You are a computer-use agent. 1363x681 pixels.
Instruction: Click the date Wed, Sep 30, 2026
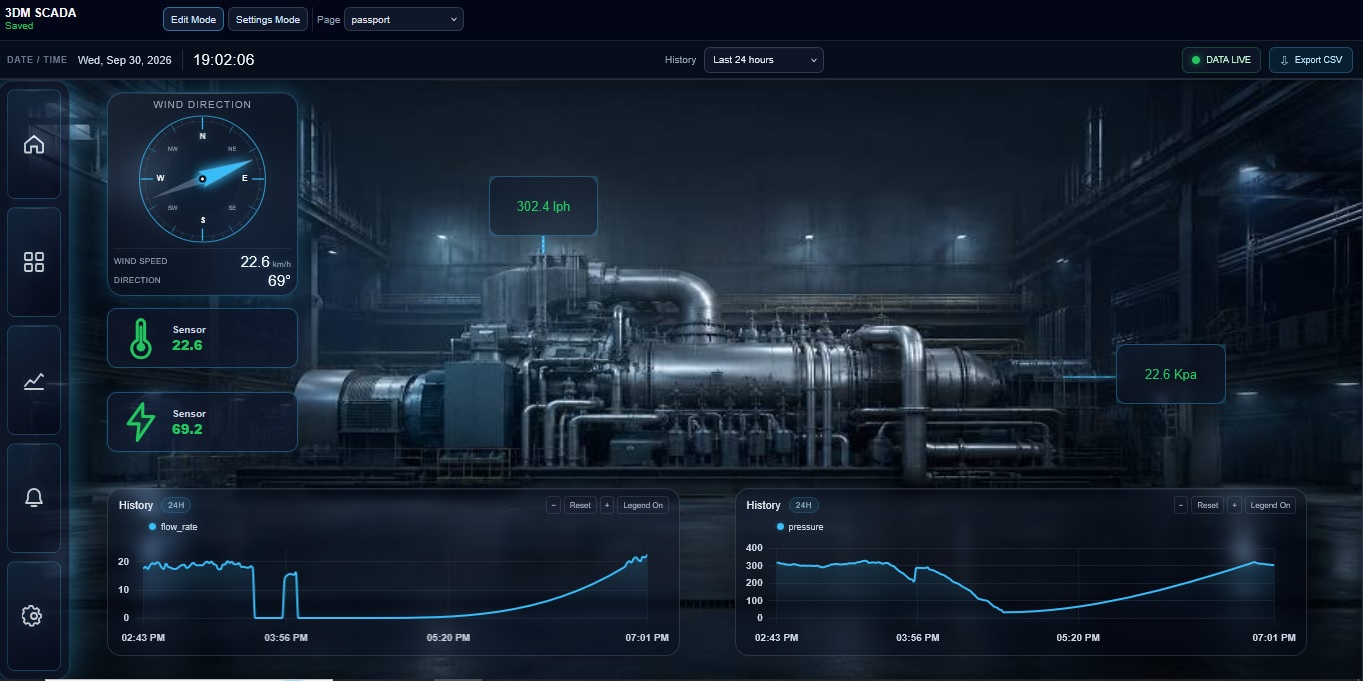pos(125,60)
